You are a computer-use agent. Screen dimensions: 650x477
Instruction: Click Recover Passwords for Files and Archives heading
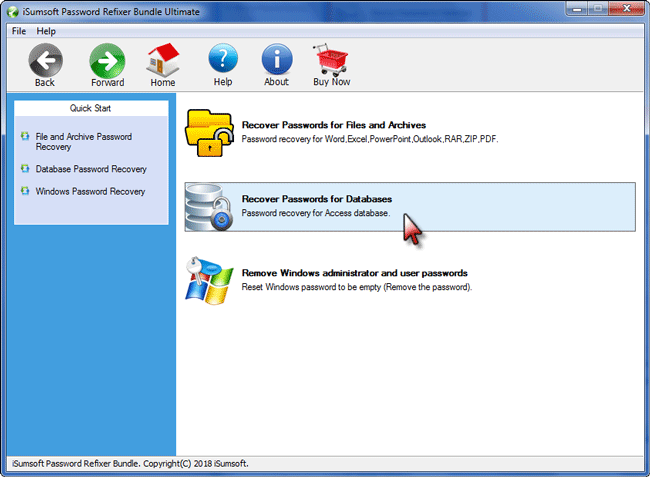333,125
